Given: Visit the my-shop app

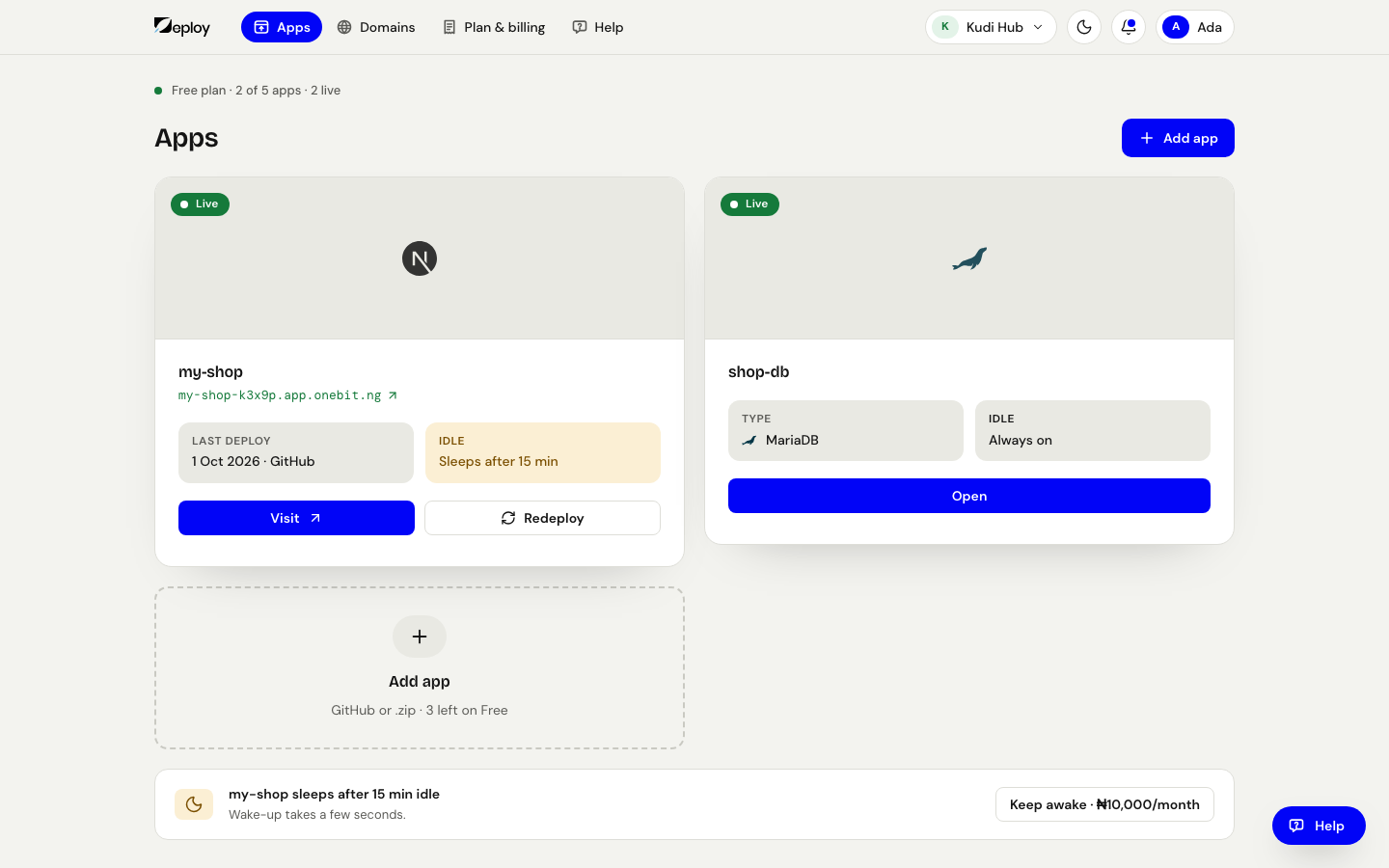Looking at the screenshot, I should [296, 518].
